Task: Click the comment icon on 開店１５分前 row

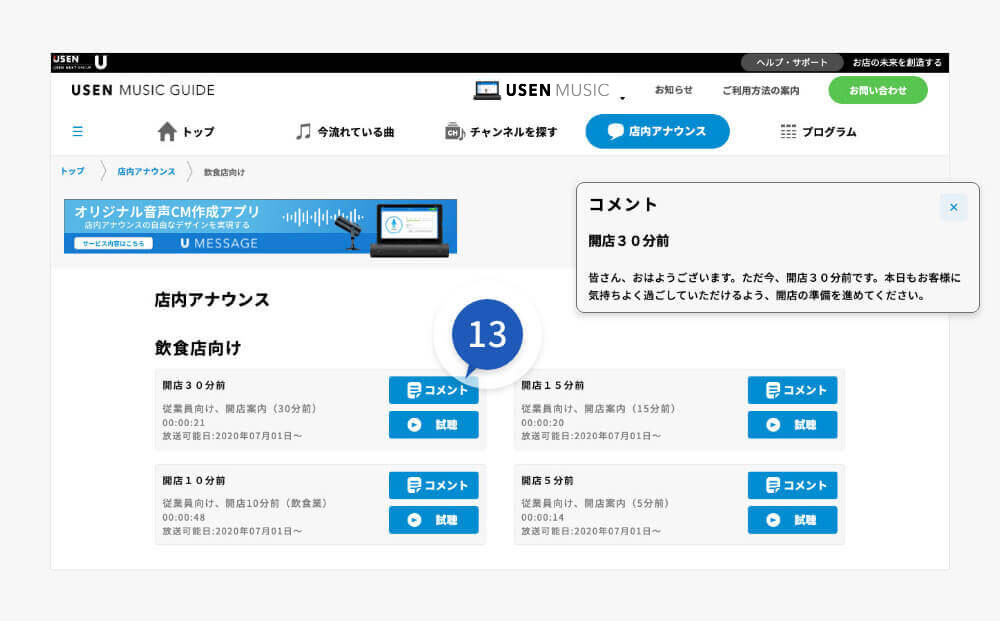Action: pyautogui.click(x=774, y=390)
